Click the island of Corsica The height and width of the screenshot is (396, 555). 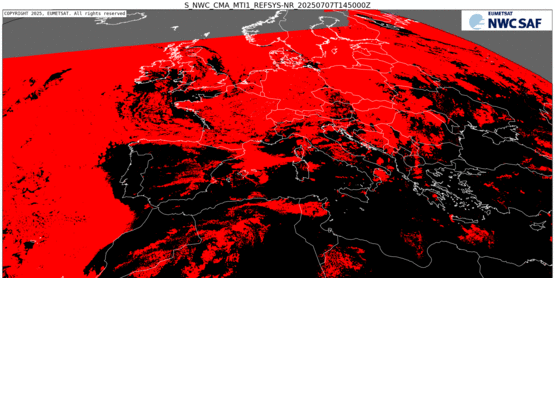click(x=298, y=153)
